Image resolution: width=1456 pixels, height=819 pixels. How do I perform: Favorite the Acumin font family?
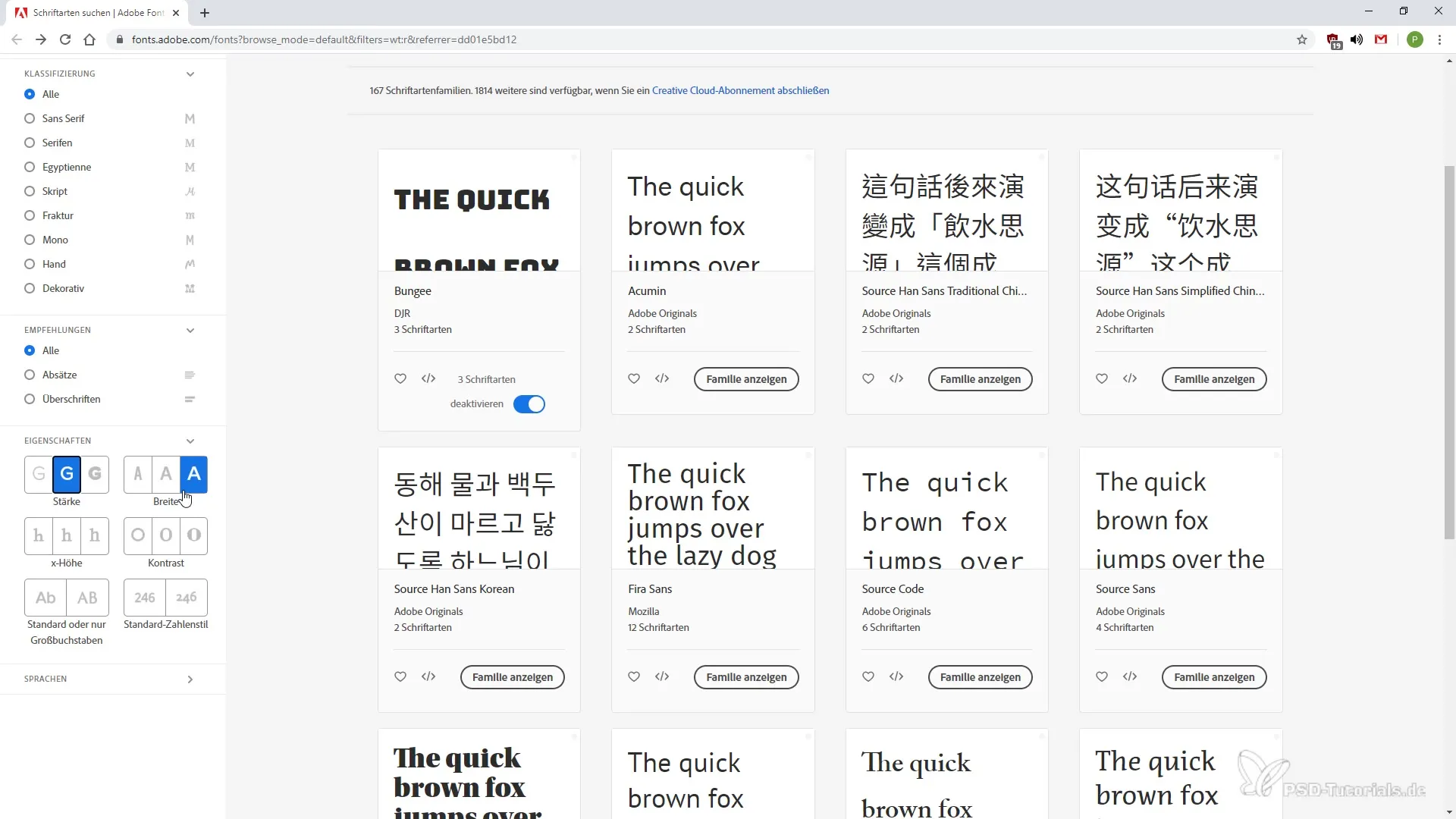click(x=634, y=378)
